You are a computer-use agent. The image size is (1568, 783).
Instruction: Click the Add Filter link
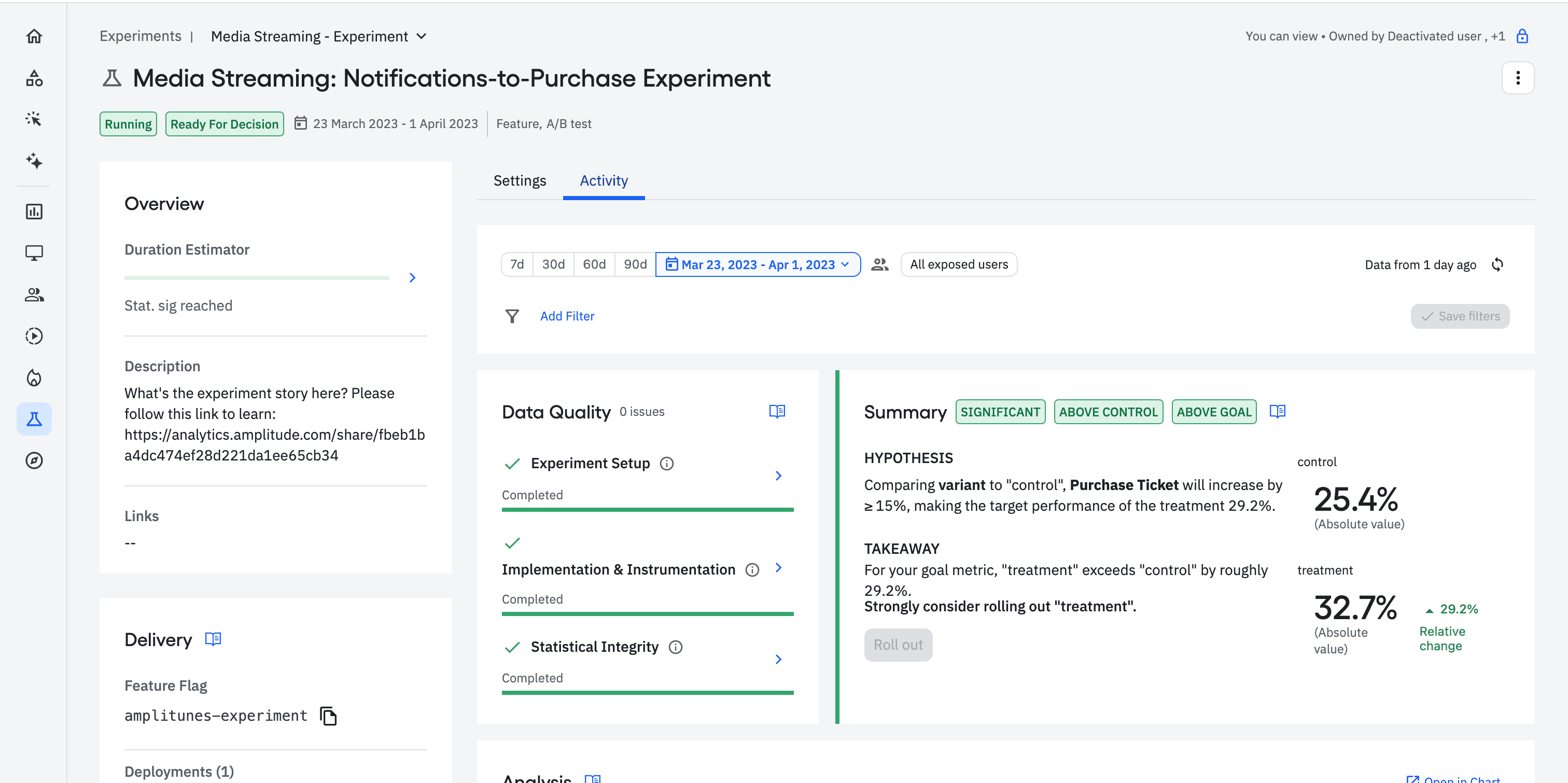coord(567,316)
